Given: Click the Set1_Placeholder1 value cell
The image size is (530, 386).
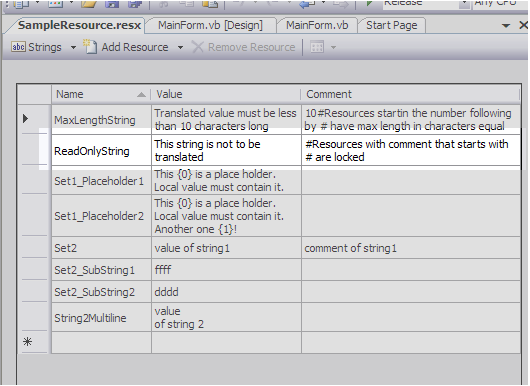Looking at the screenshot, I should 226,180.
